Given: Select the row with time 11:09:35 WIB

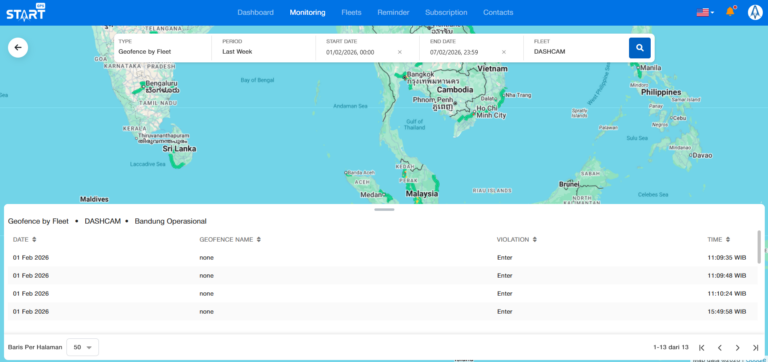Looking at the screenshot, I should [x=384, y=257].
